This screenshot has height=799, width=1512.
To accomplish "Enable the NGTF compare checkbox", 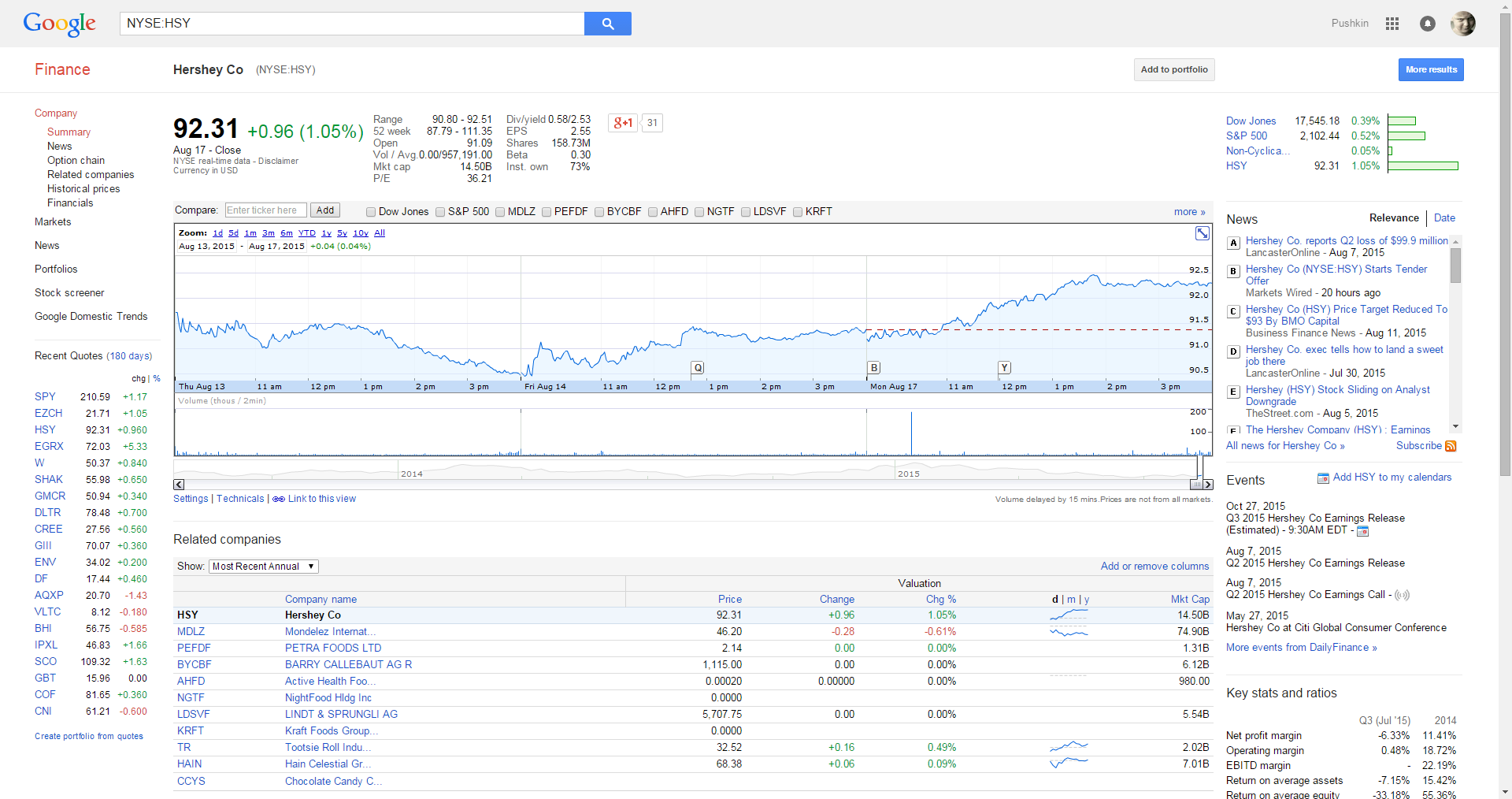I will coord(699,212).
